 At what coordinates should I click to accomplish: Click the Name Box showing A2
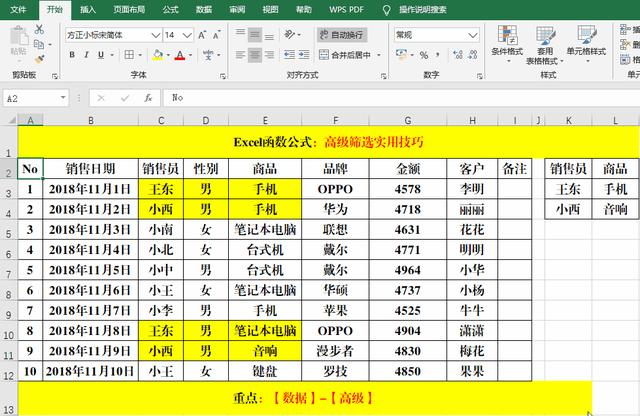click(36, 98)
